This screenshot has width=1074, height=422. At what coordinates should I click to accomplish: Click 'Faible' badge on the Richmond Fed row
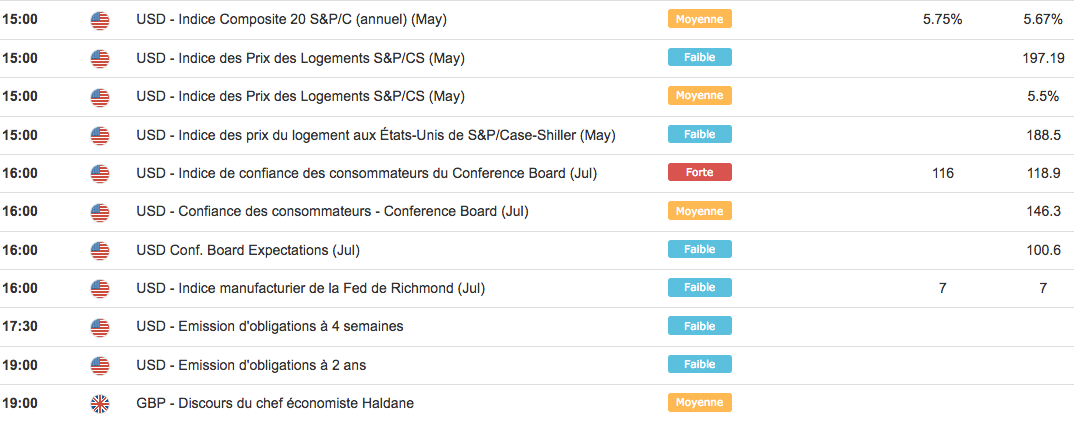tap(699, 288)
